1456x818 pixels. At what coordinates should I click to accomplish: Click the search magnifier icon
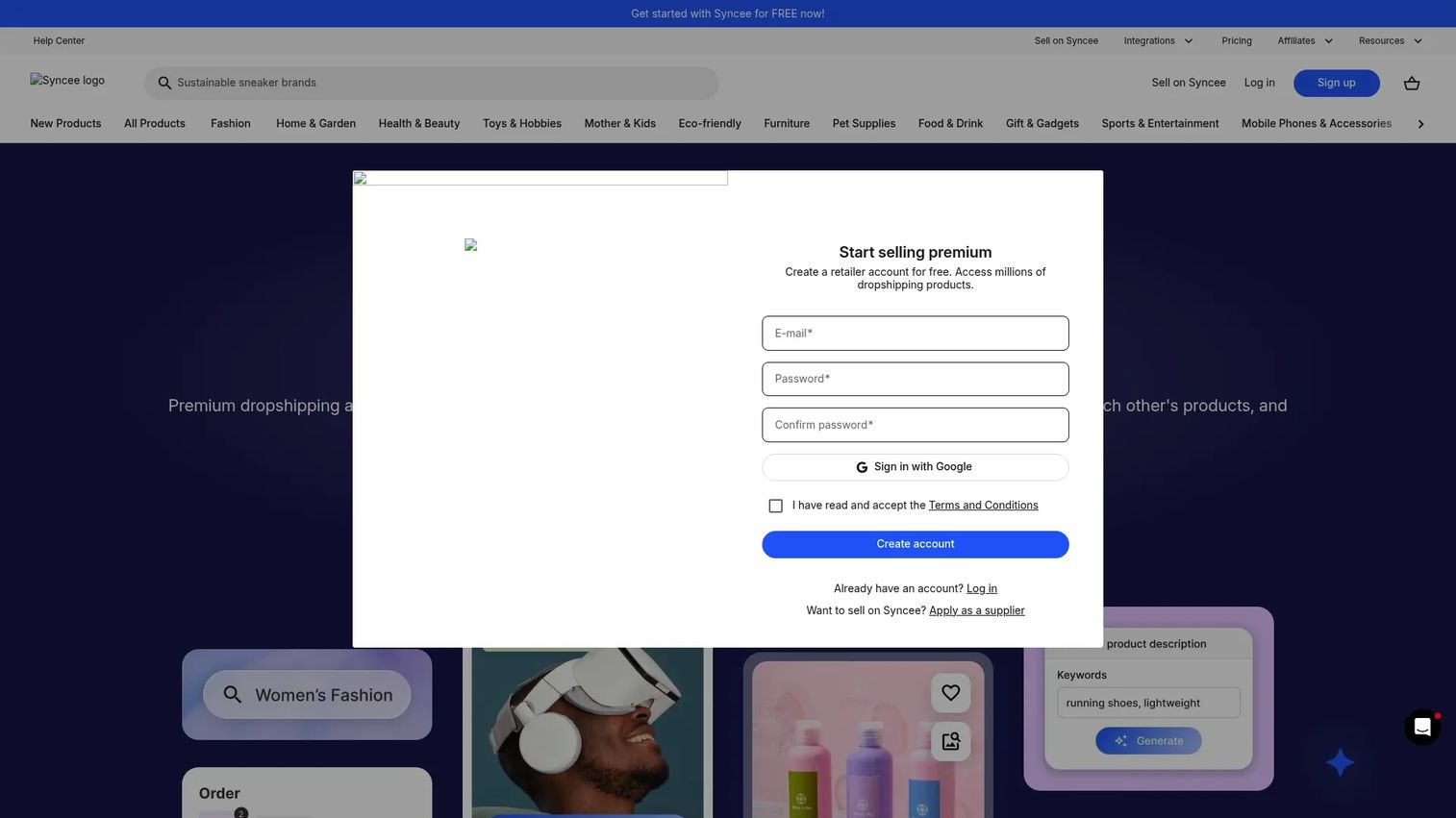[164, 83]
